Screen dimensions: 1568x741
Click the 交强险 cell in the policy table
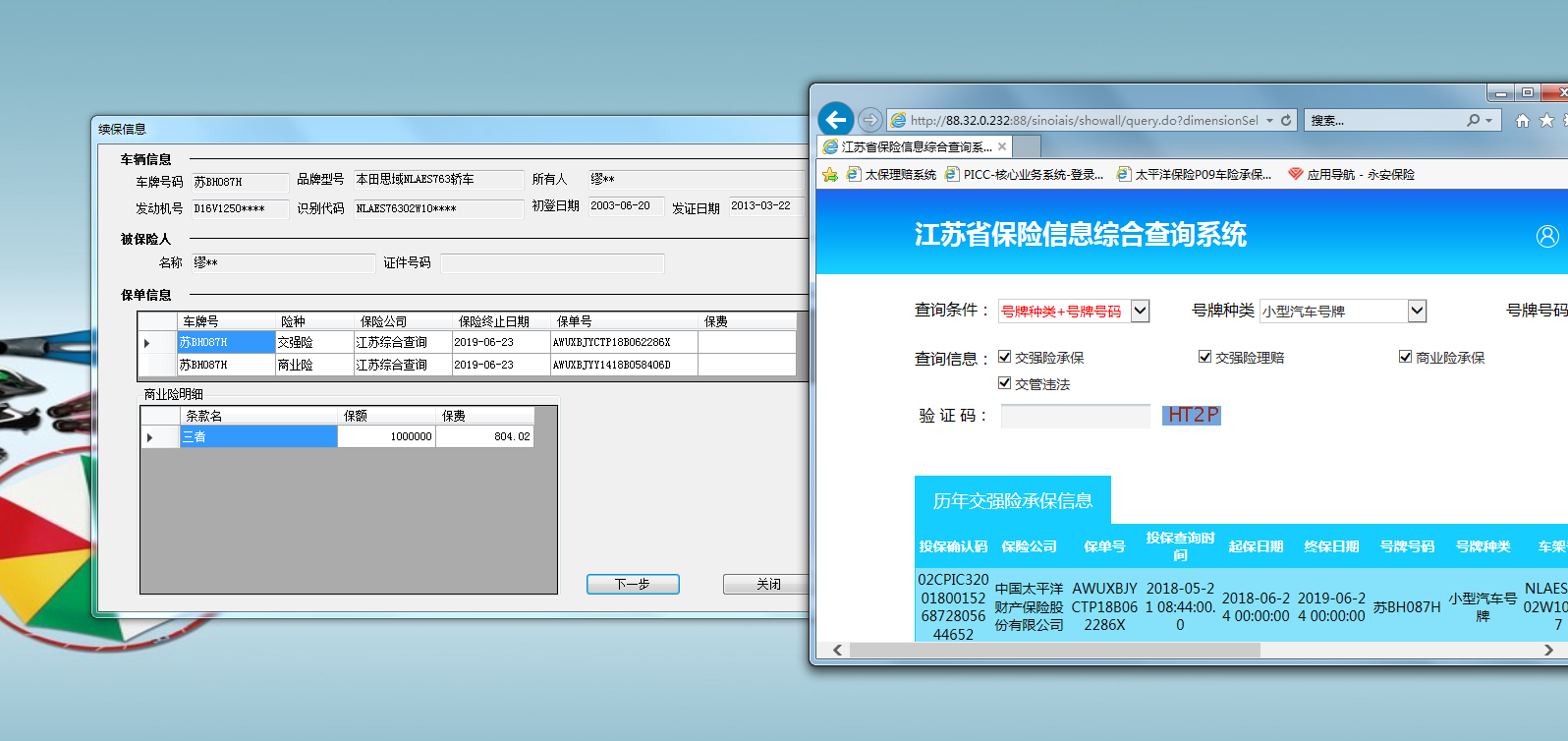click(x=314, y=342)
